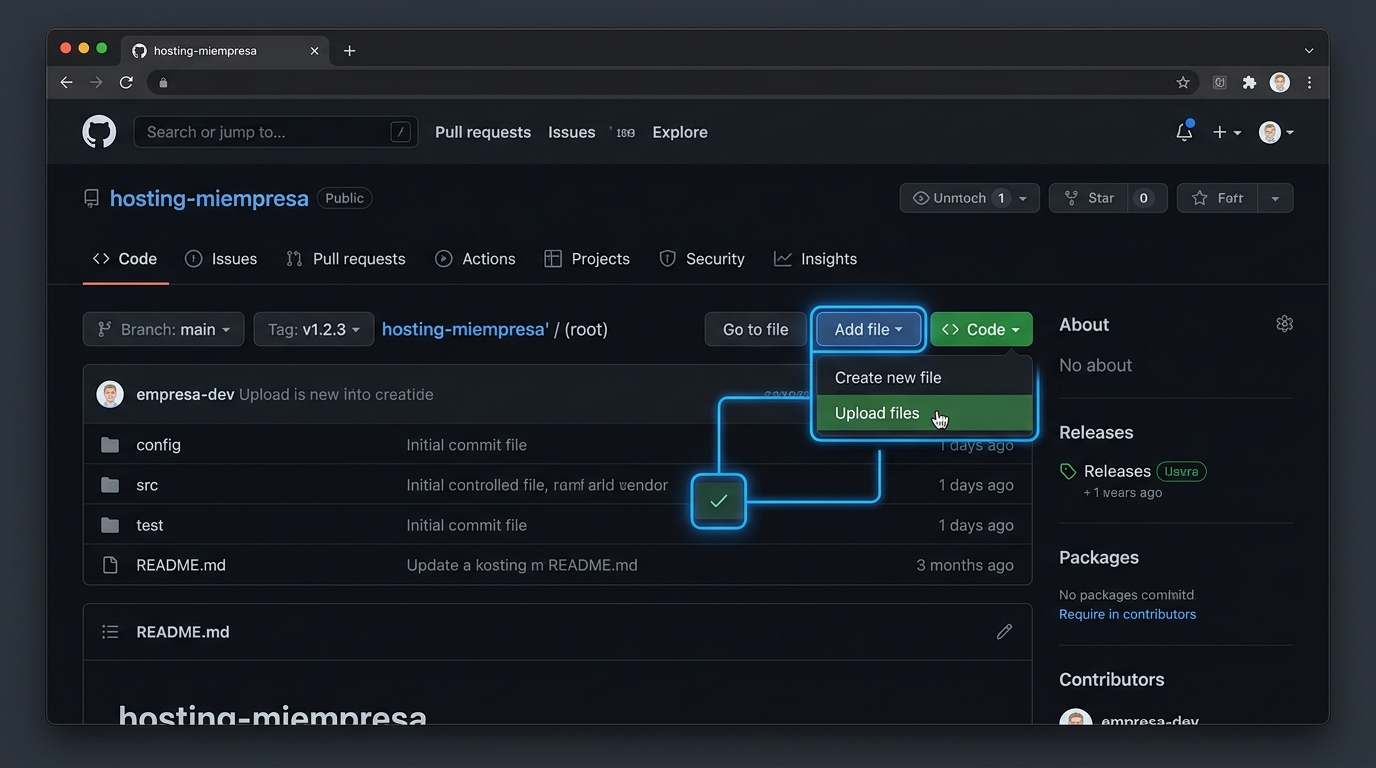Open the browser three-dot menu

pos(1309,83)
